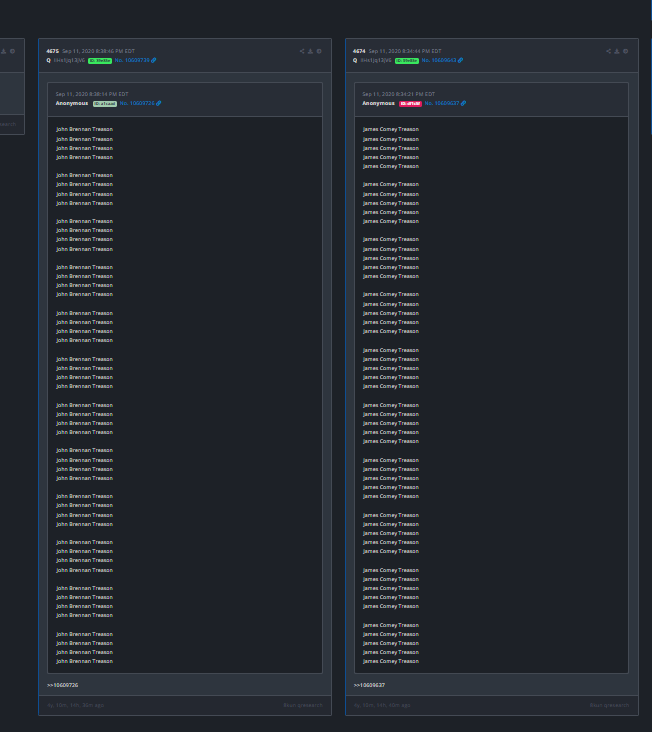652x732 pixels.
Task: Click the share icon on post 4675
Action: click(302, 51)
